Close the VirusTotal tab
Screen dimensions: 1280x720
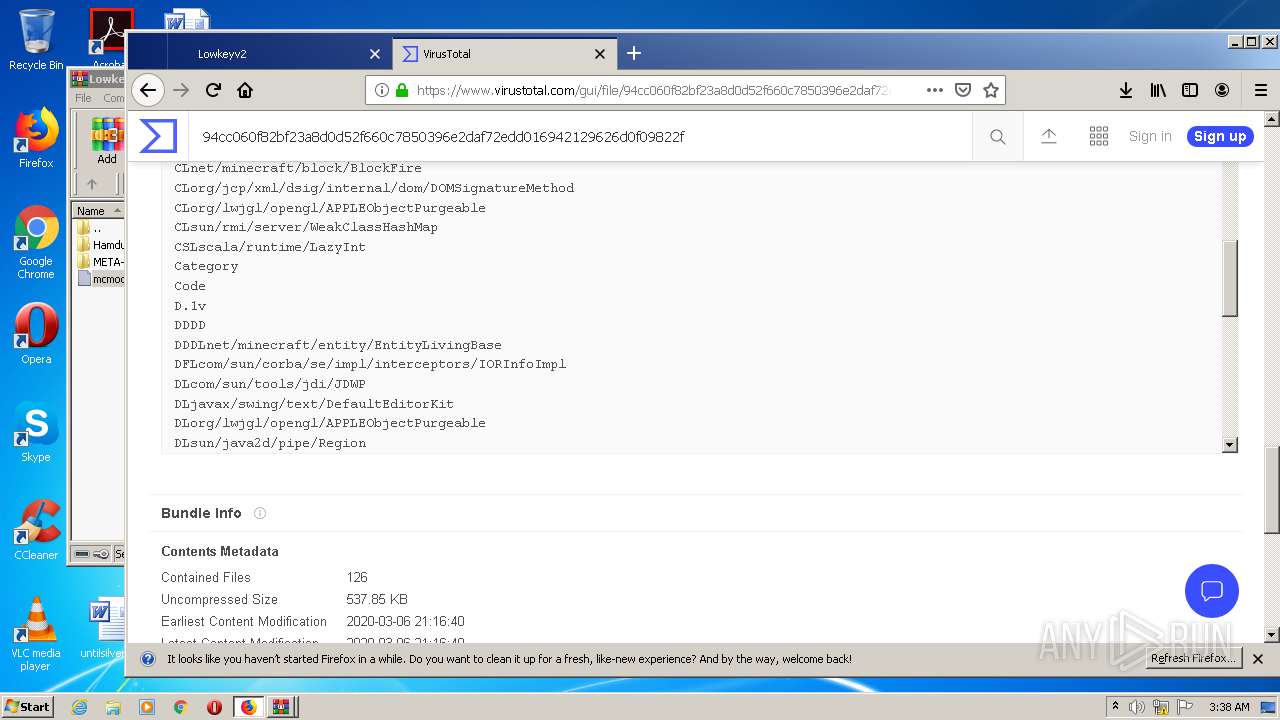click(x=600, y=54)
